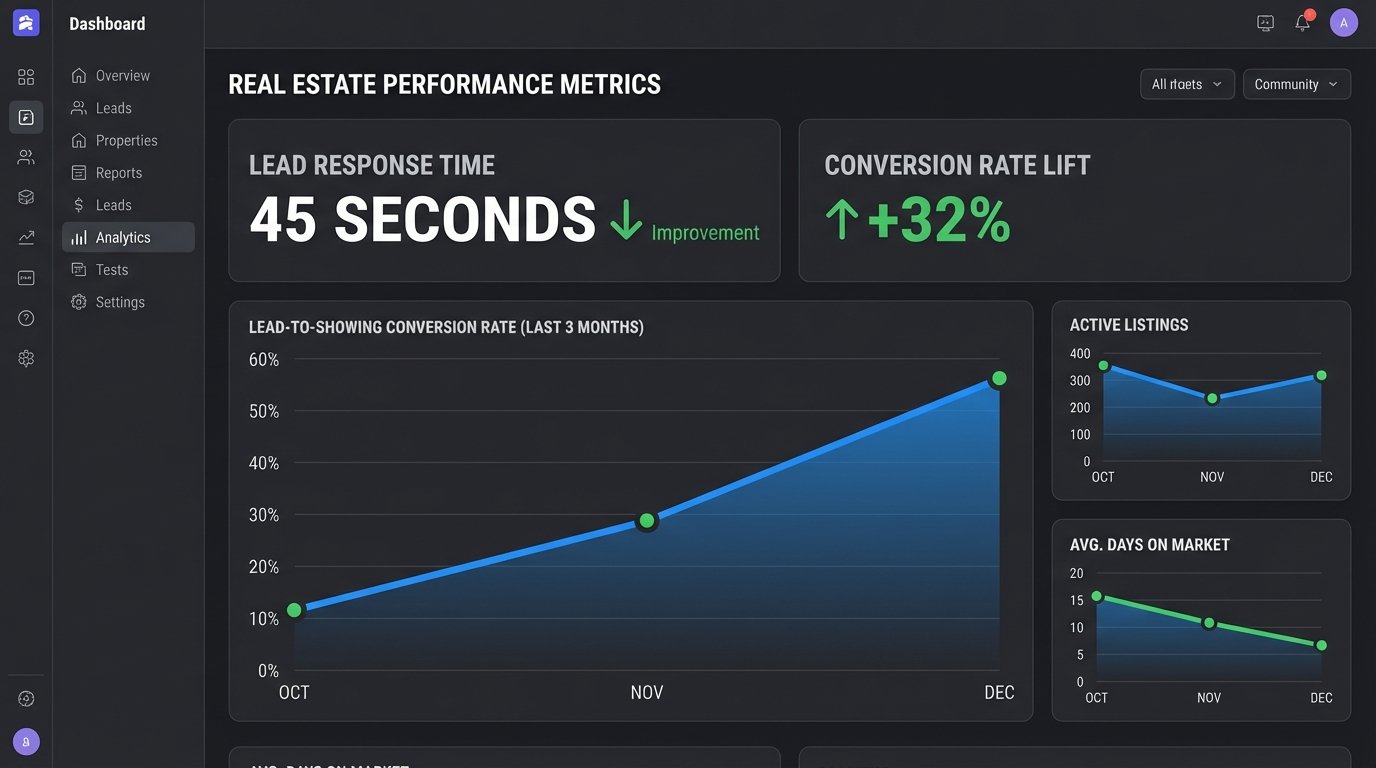Select the DEC data point on conversion chart
This screenshot has width=1376, height=768.
point(998,378)
